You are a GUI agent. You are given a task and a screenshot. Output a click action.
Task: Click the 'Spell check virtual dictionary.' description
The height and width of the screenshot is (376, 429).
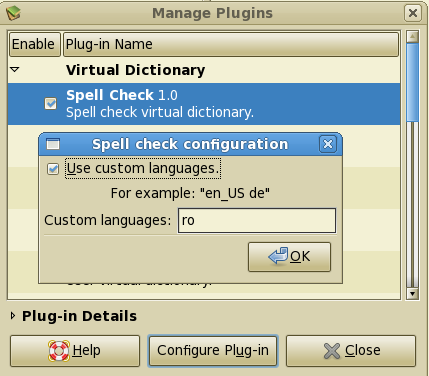pyautogui.click(x=160, y=112)
